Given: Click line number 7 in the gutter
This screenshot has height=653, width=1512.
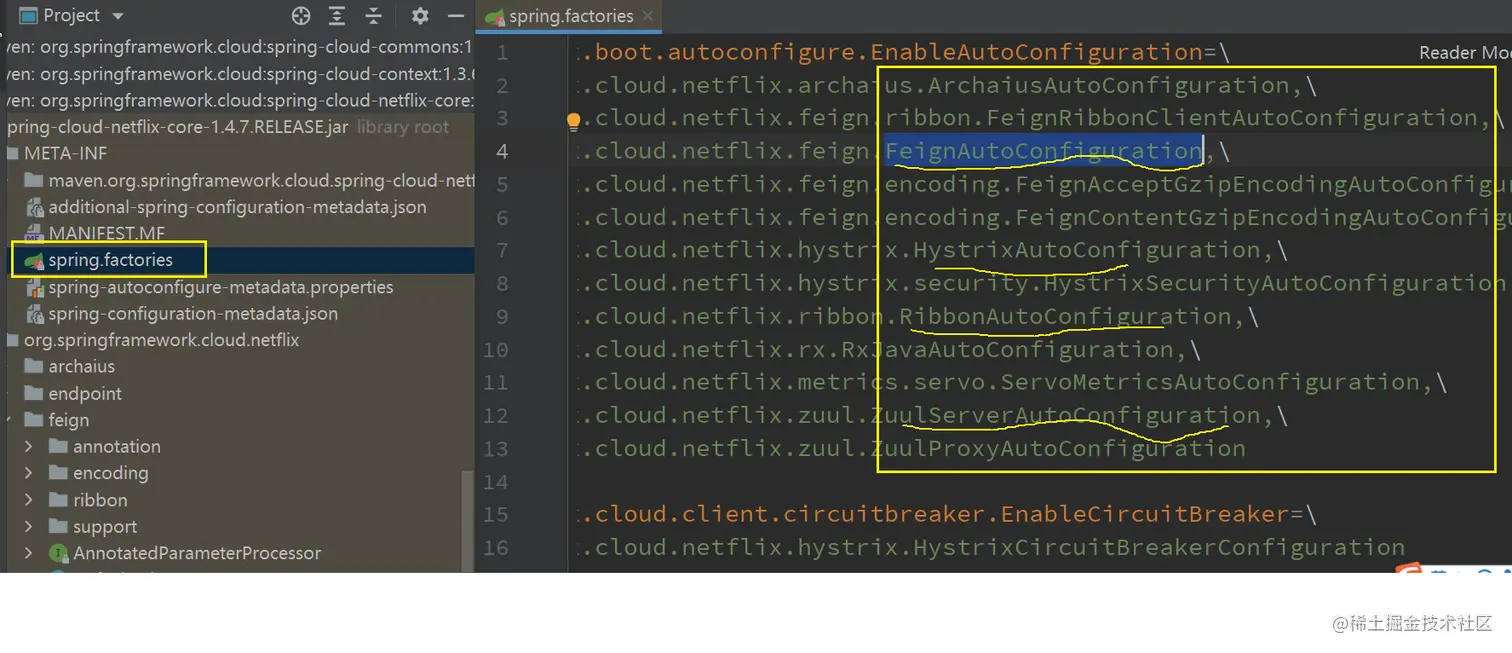Looking at the screenshot, I should coord(501,250).
